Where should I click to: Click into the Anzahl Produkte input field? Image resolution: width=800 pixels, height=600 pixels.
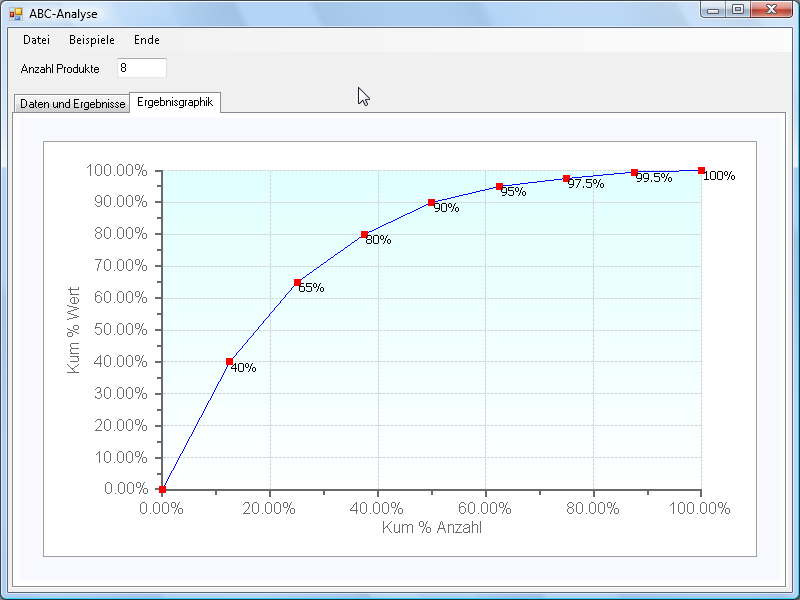click(x=140, y=68)
